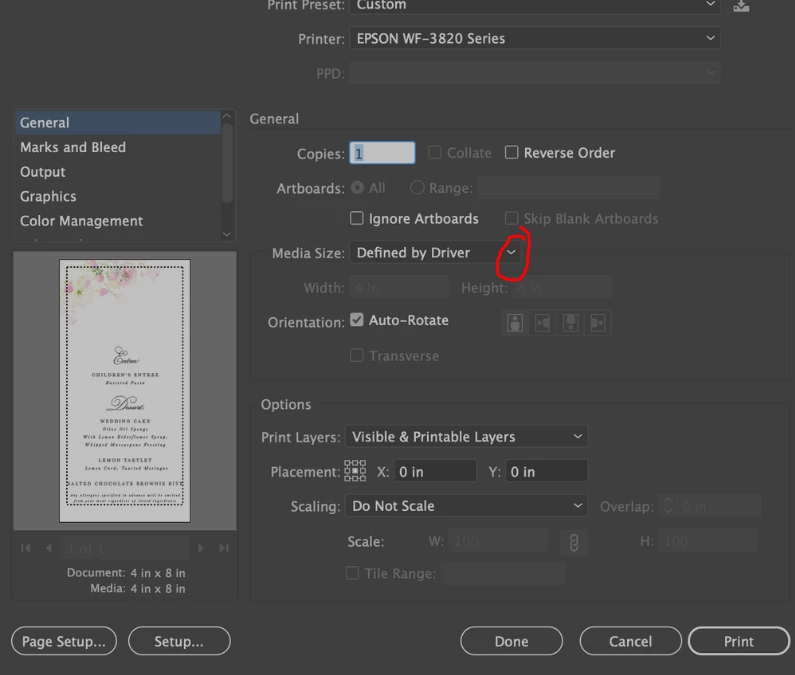
Task: Go to previous artboard in preview
Action: (x=49, y=548)
